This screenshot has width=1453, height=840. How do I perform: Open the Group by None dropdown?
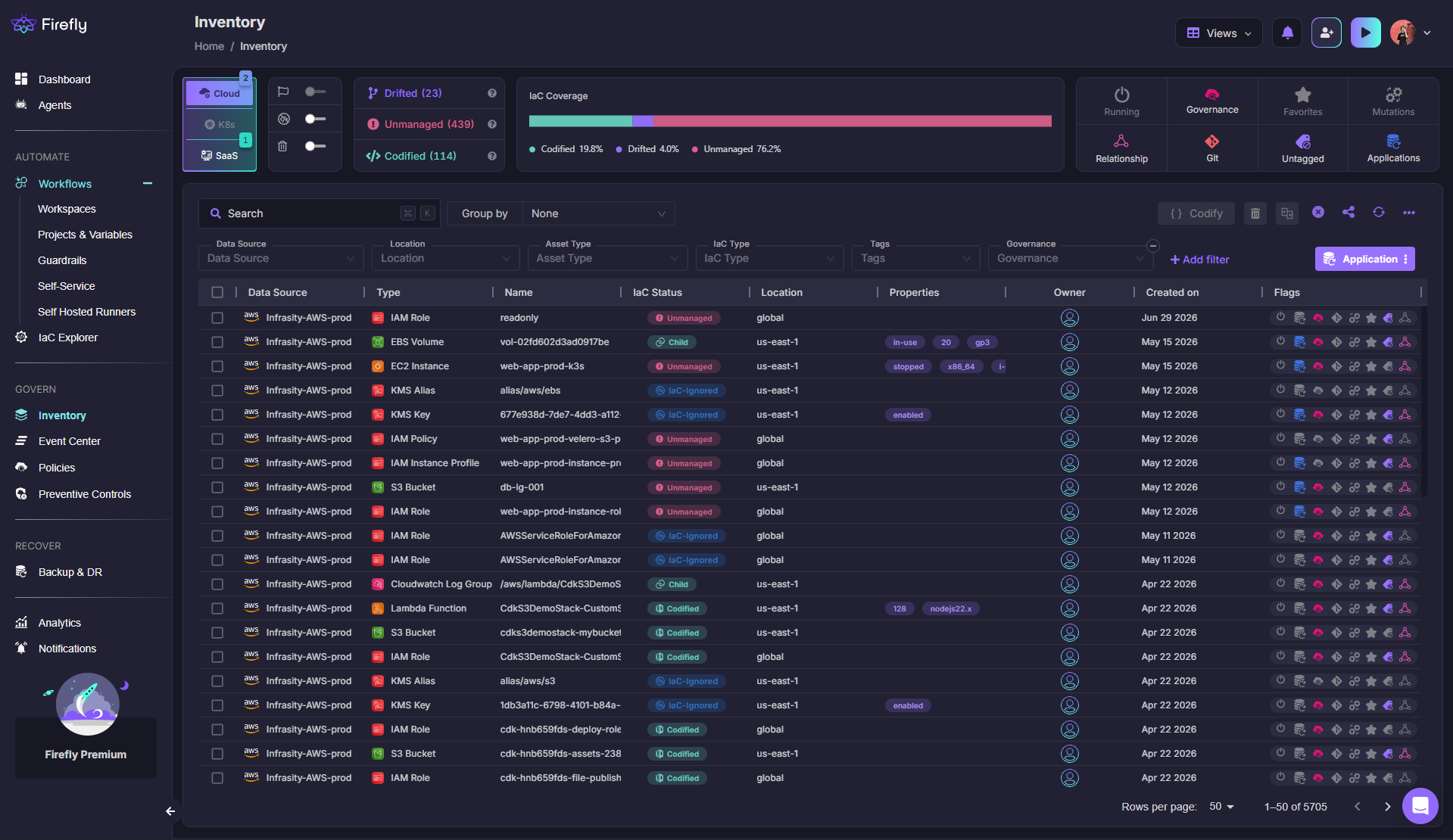[x=598, y=213]
